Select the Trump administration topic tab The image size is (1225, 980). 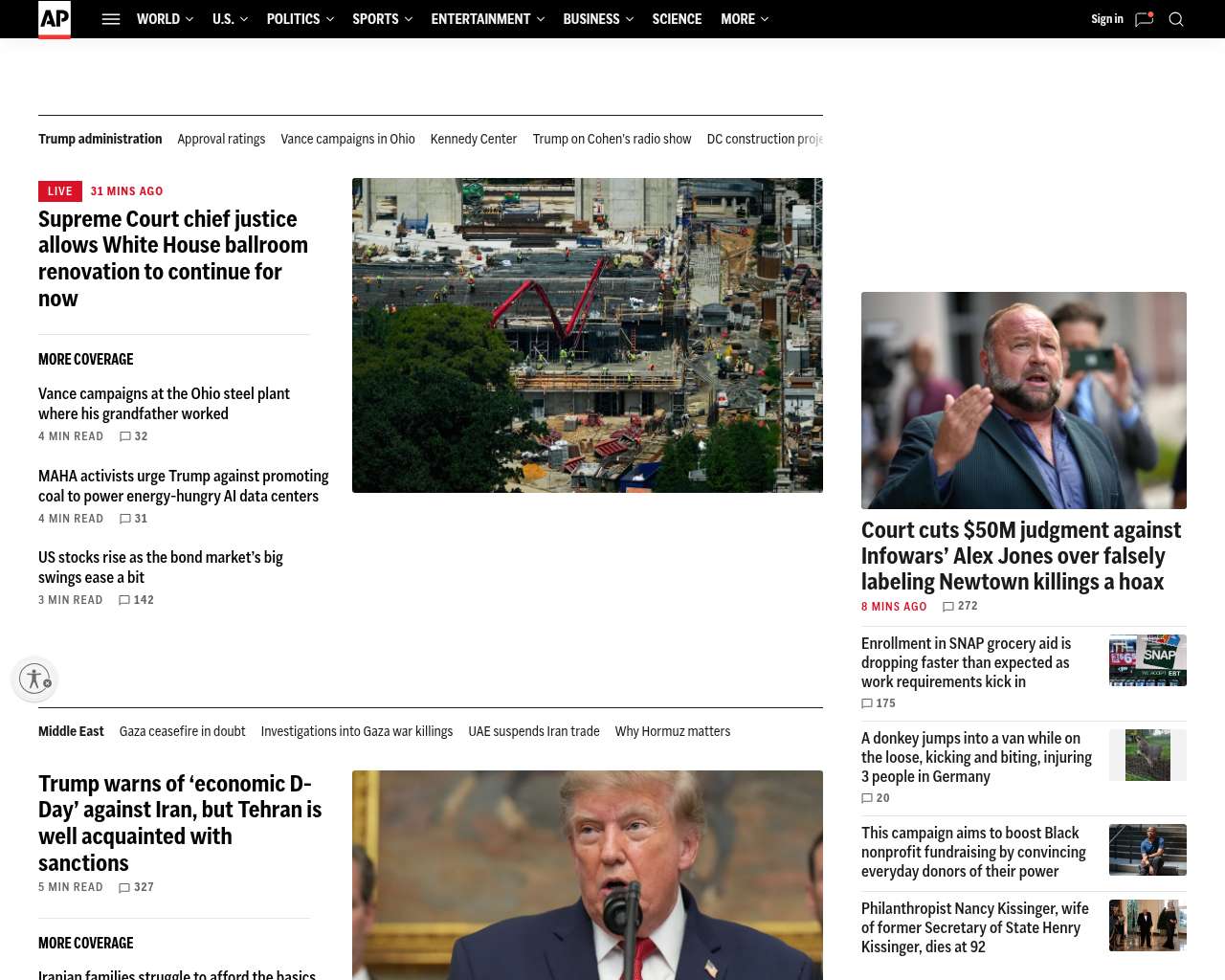(x=100, y=139)
